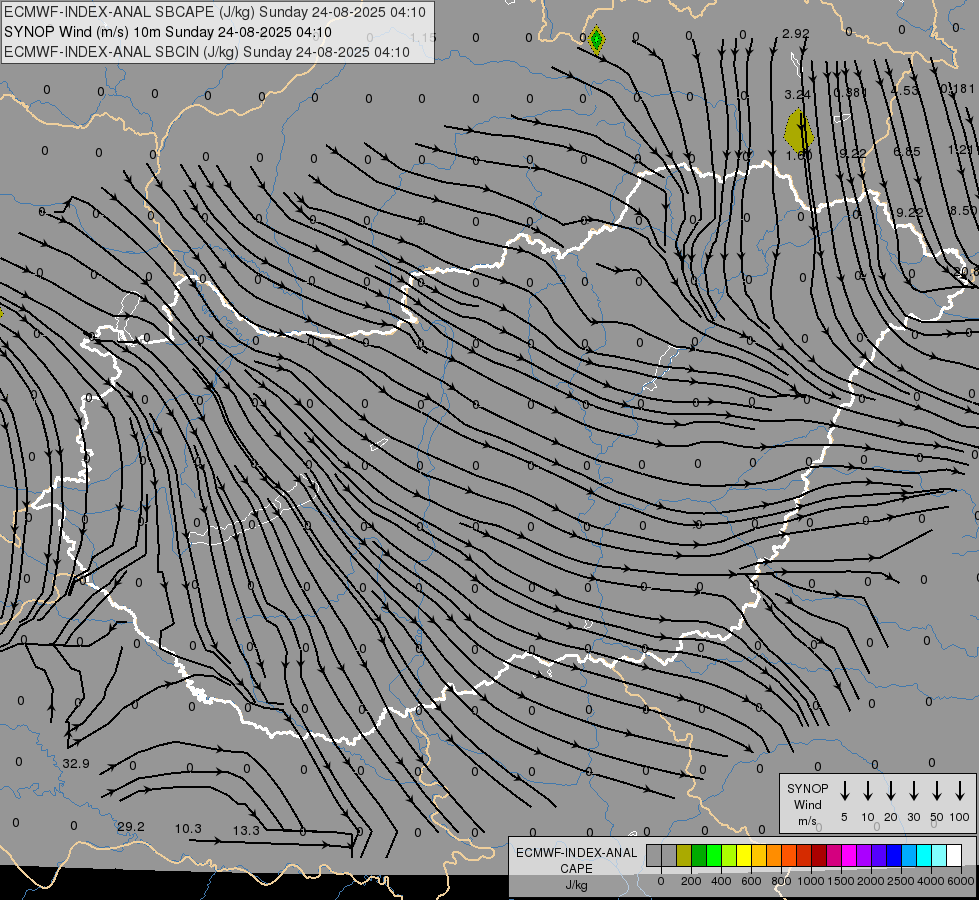Click the 4.53 value on the map
Image resolution: width=979 pixels, height=900 pixels.
point(905,91)
